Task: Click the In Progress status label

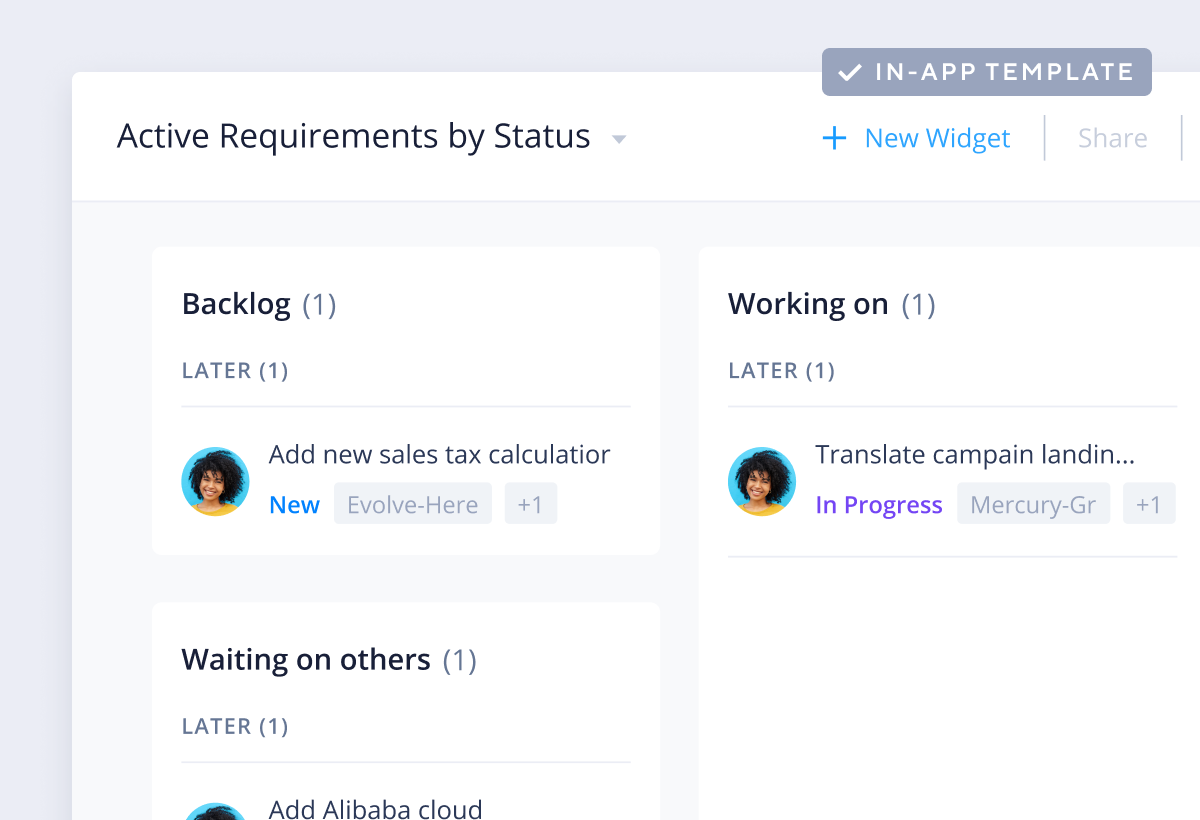Action: click(879, 505)
